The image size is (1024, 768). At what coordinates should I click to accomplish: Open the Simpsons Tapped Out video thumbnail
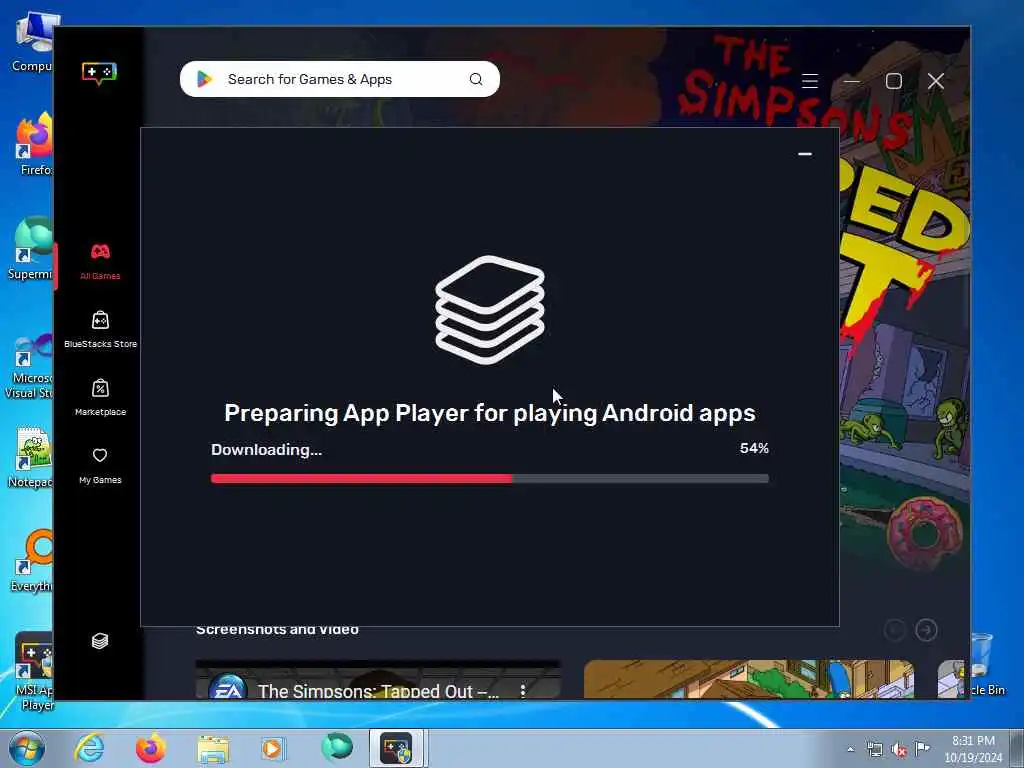click(x=378, y=679)
